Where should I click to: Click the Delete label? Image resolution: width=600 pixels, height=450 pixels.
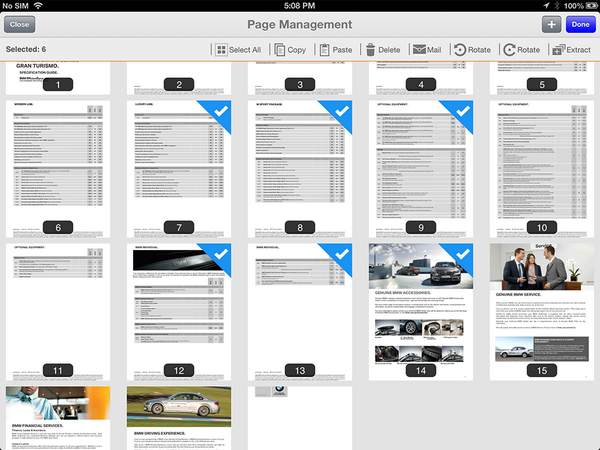(x=389, y=50)
